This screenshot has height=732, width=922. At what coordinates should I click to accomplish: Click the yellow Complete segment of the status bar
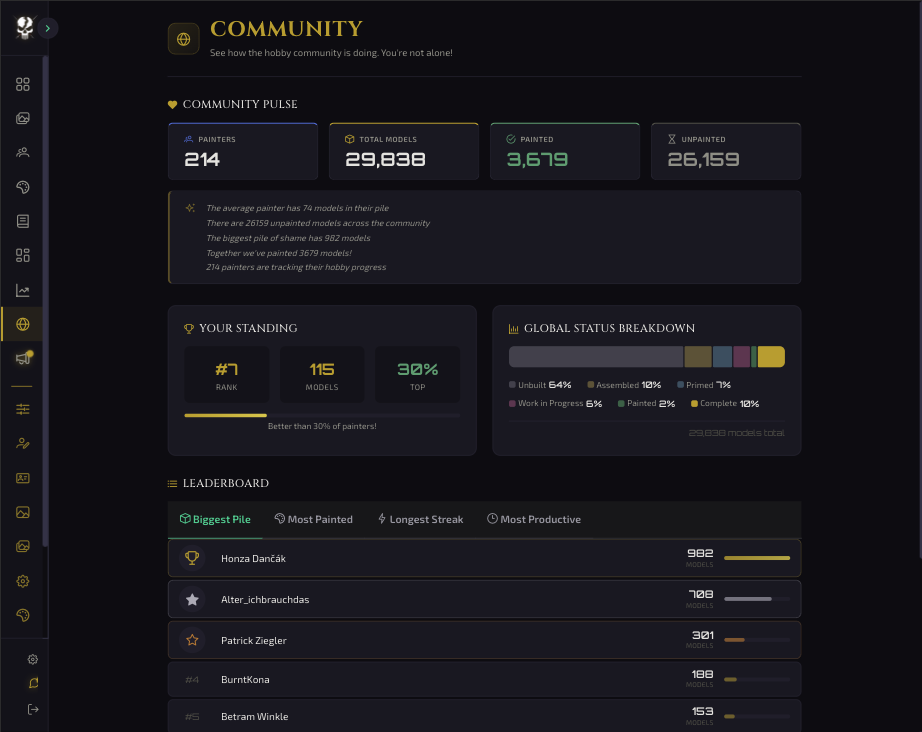click(x=769, y=356)
